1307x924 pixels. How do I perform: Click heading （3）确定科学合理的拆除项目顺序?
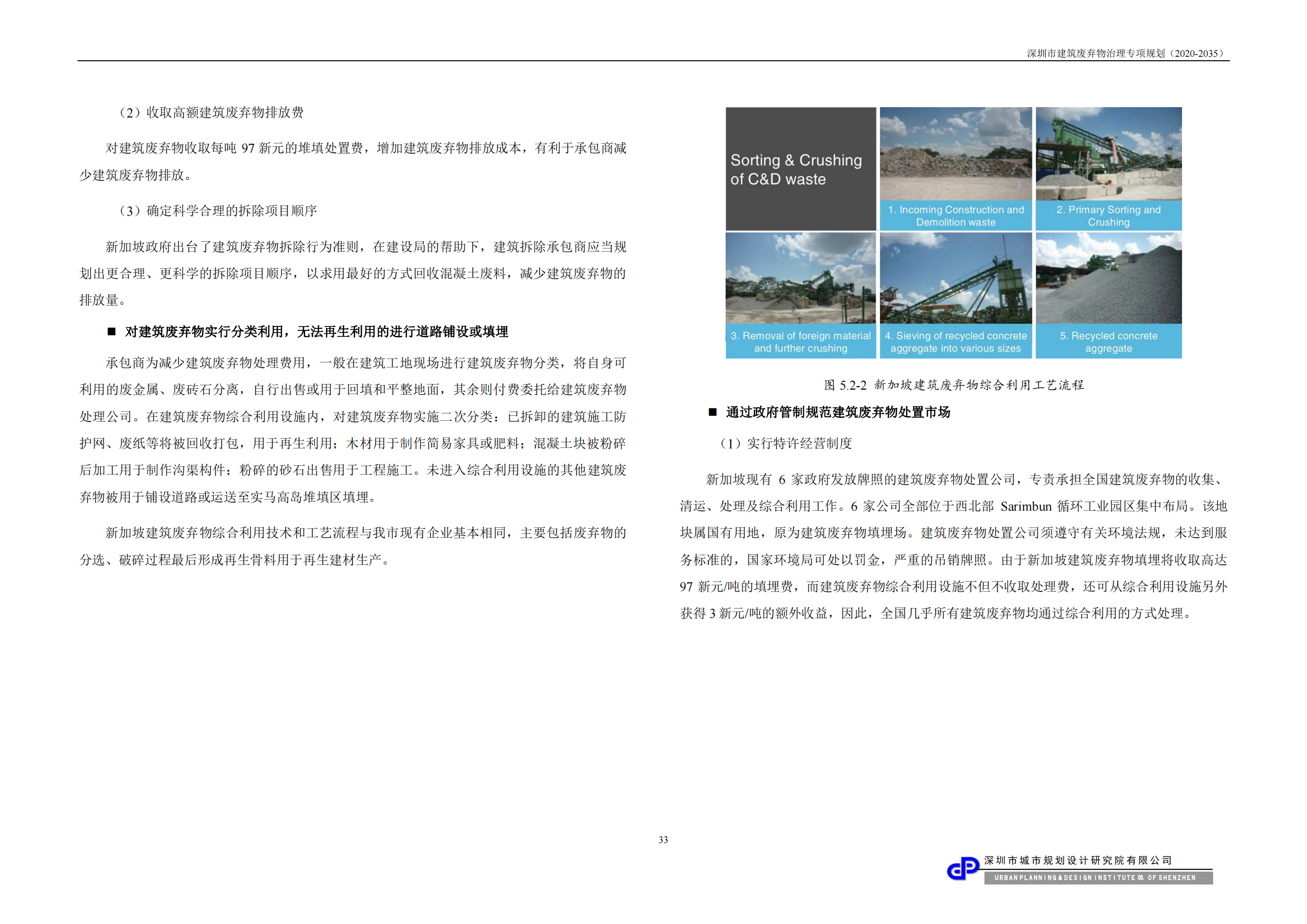(x=216, y=211)
